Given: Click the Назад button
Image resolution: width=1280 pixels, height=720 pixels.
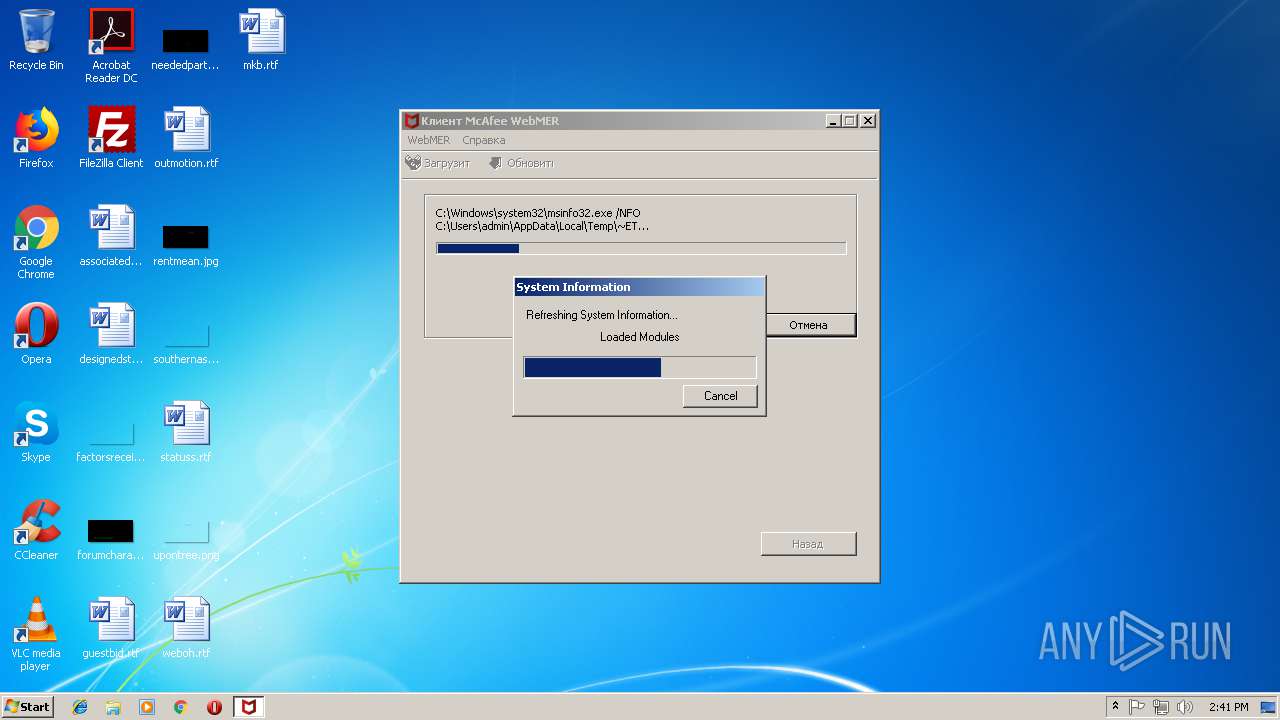Looking at the screenshot, I should click(808, 544).
